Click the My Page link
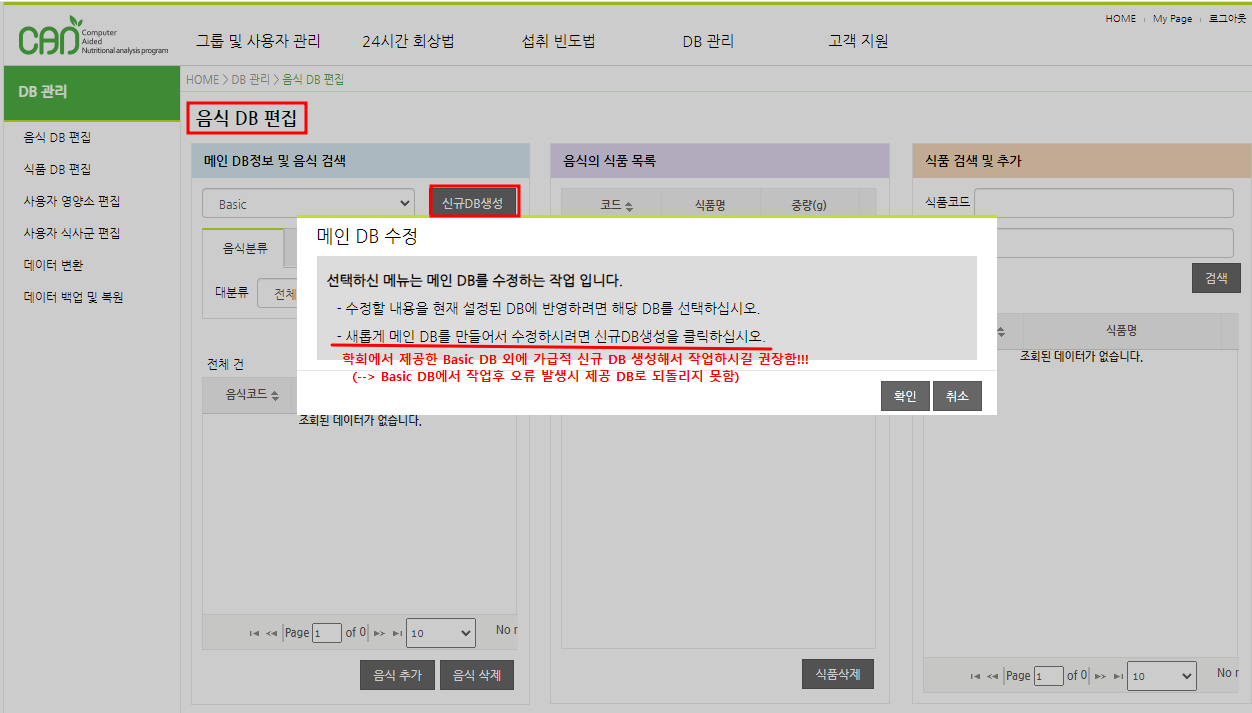Image resolution: width=1252 pixels, height=713 pixels. tap(1172, 18)
